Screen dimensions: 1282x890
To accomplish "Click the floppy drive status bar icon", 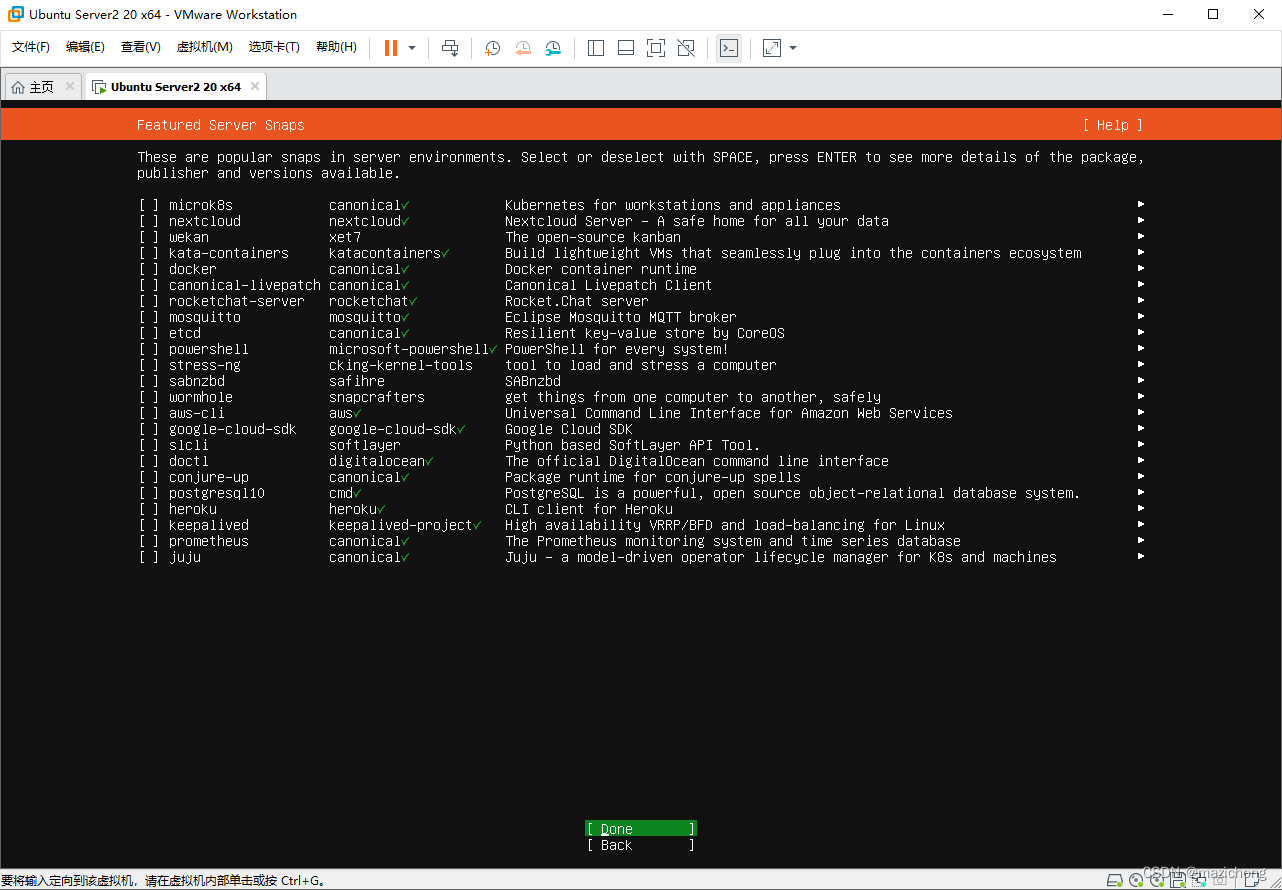I will click(x=1176, y=881).
